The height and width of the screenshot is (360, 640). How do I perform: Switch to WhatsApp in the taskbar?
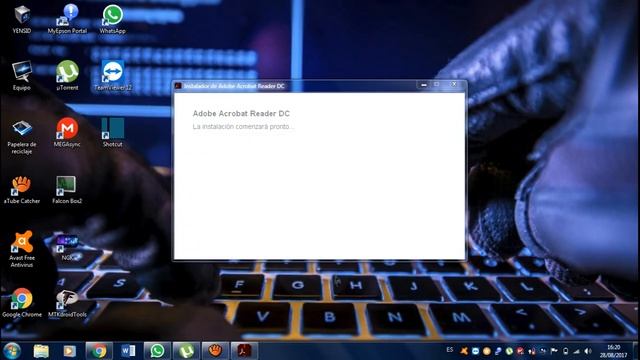157,351
